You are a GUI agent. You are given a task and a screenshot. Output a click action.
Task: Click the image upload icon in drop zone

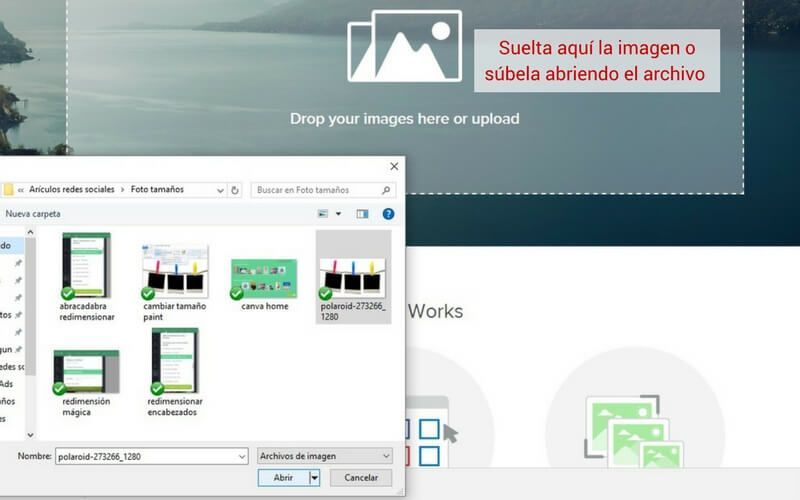(404, 46)
